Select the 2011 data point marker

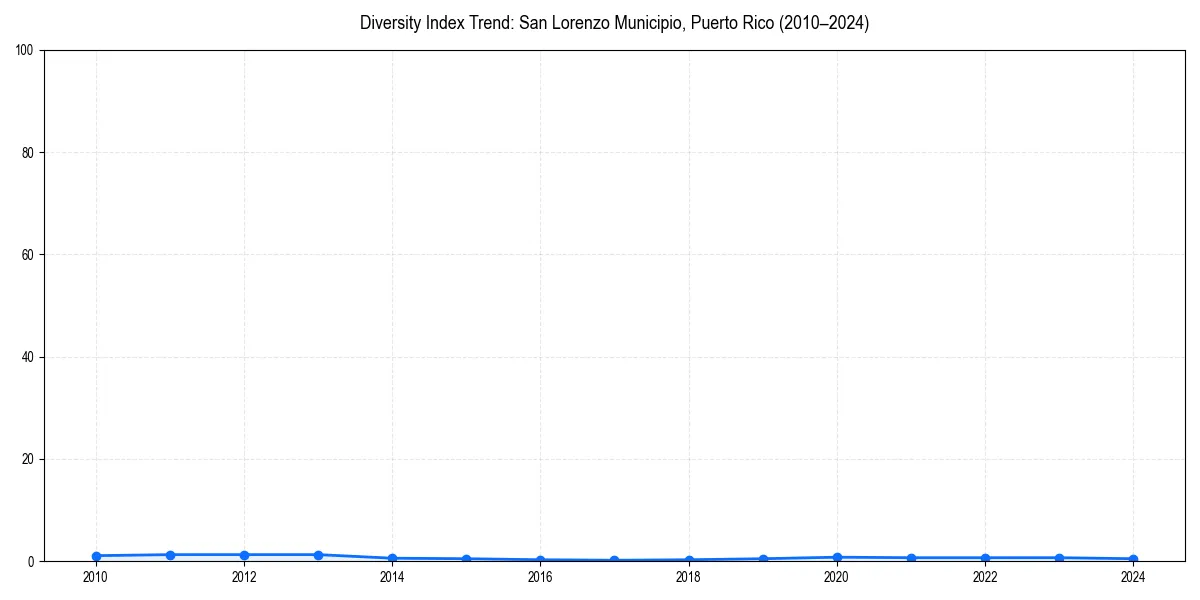(x=169, y=553)
